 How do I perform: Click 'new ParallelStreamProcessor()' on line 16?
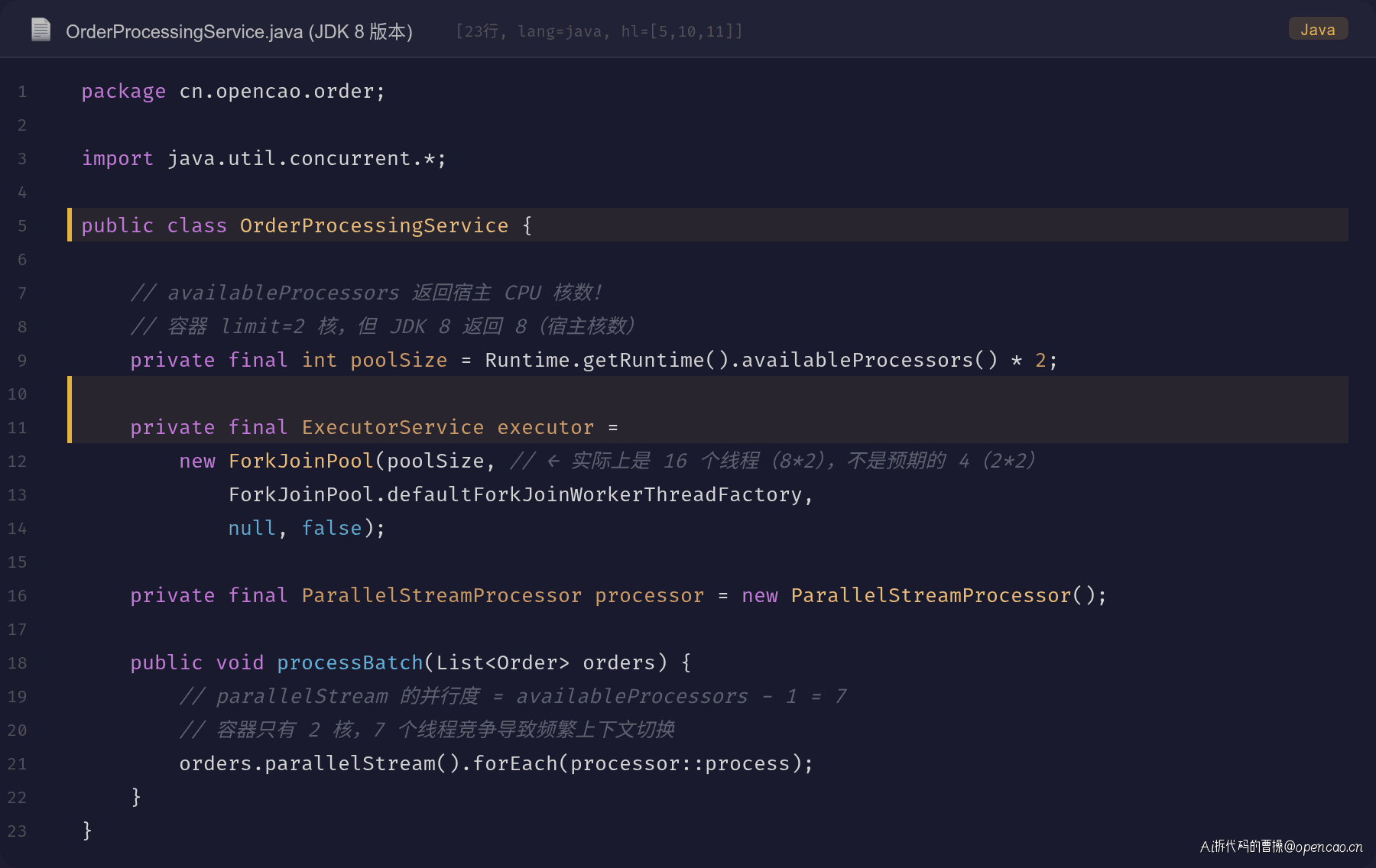point(918,596)
